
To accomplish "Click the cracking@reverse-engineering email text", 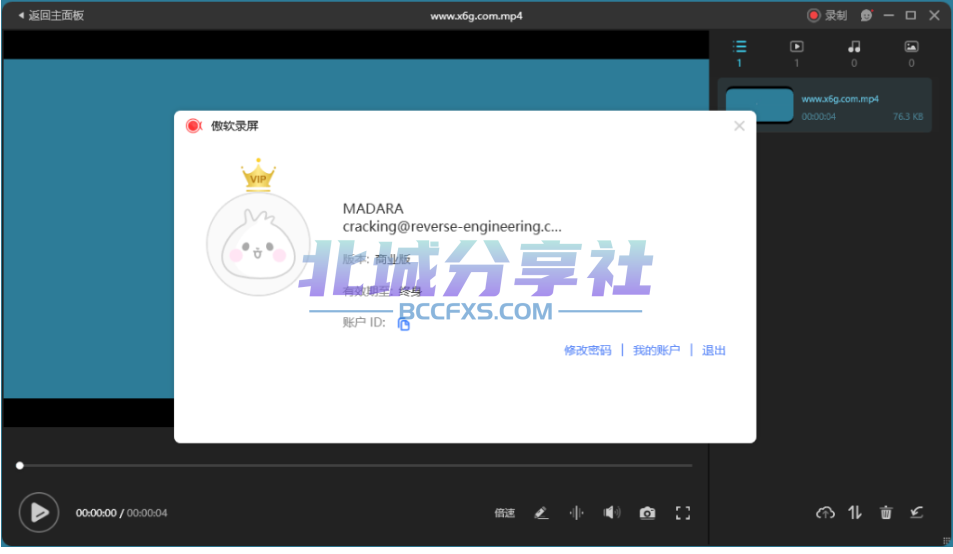I will [x=452, y=227].
